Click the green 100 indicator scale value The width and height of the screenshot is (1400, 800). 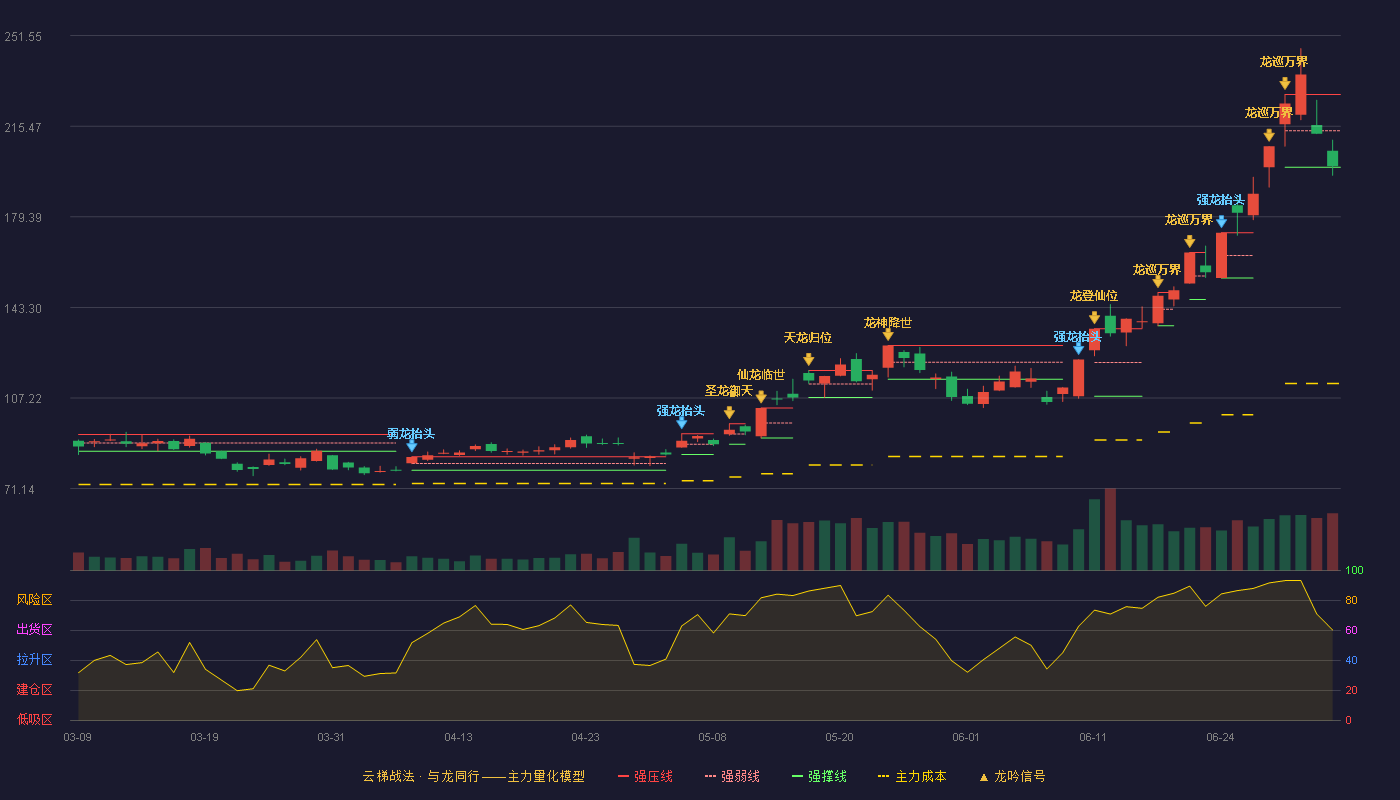1354,571
